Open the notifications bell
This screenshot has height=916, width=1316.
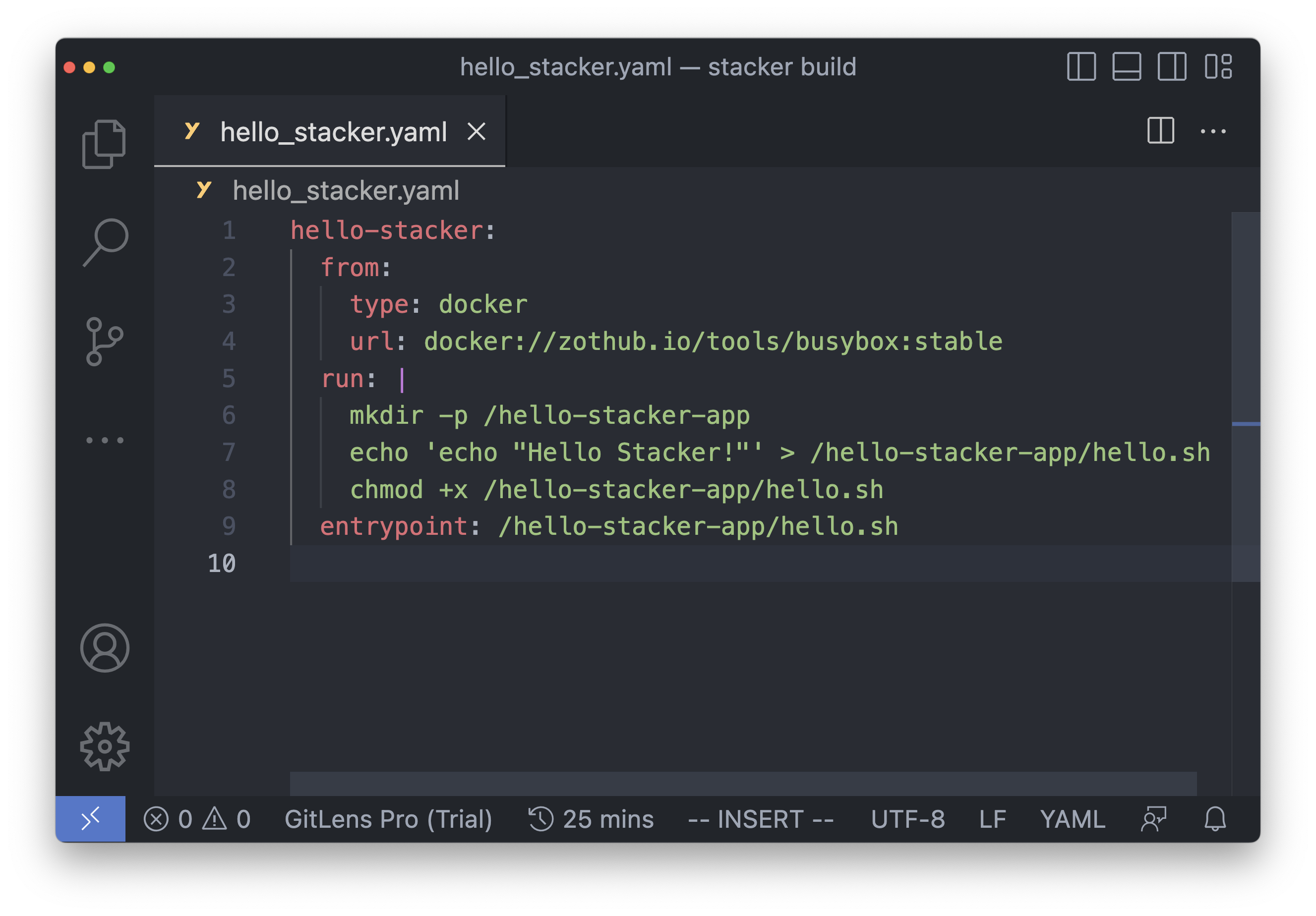tap(1214, 819)
